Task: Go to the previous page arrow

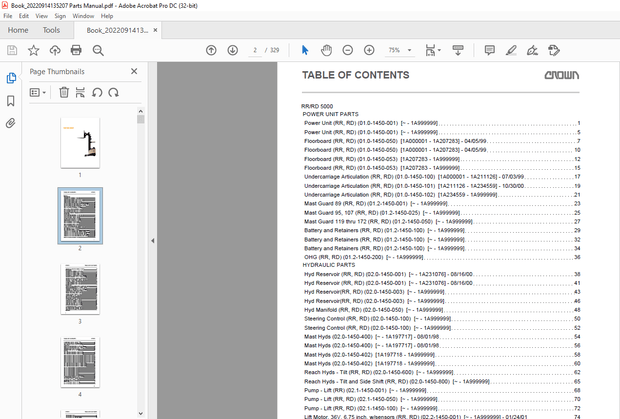Action: point(211,50)
